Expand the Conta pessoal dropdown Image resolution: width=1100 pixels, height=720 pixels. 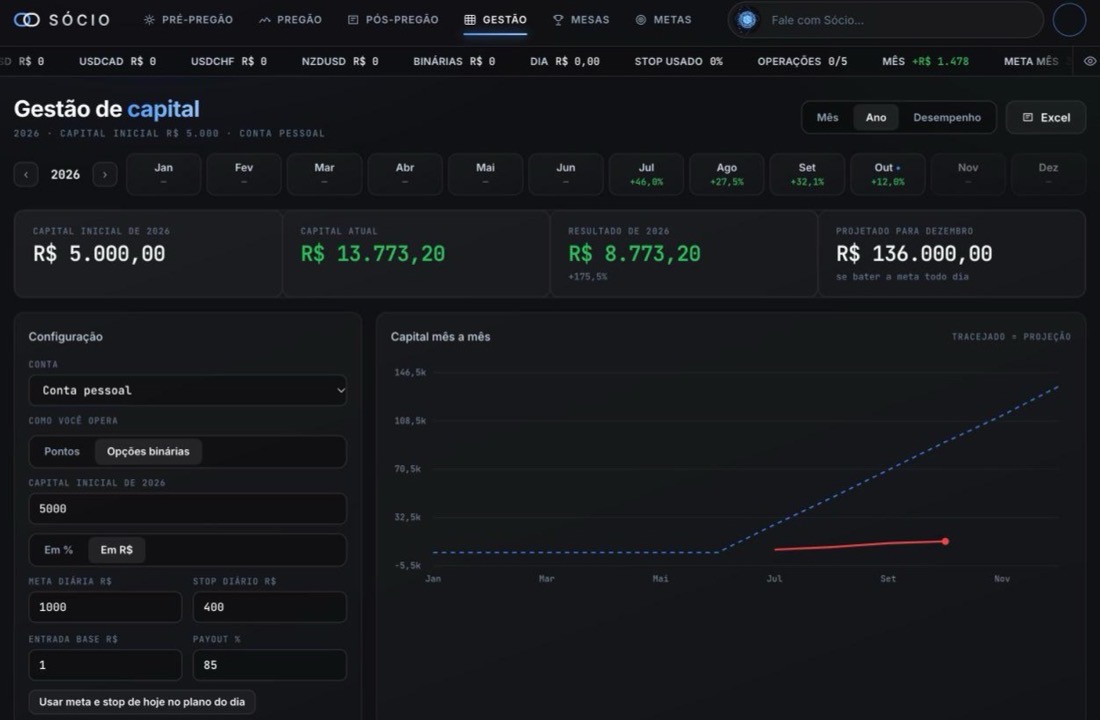point(187,390)
